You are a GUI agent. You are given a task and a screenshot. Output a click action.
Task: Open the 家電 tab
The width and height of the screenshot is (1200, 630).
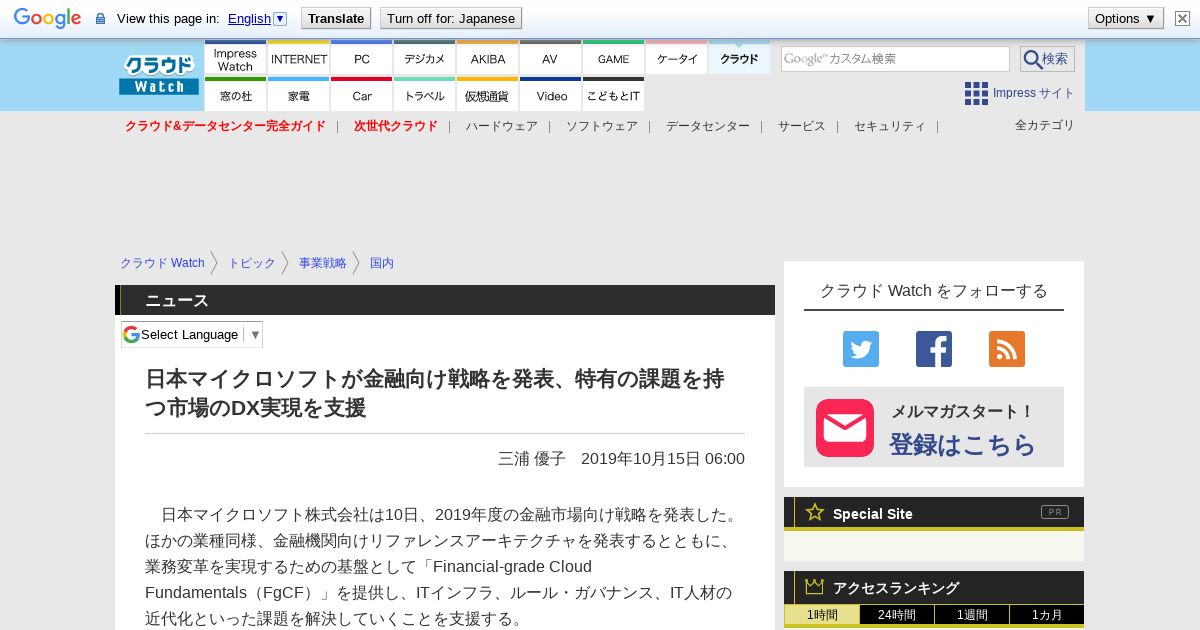coord(299,95)
